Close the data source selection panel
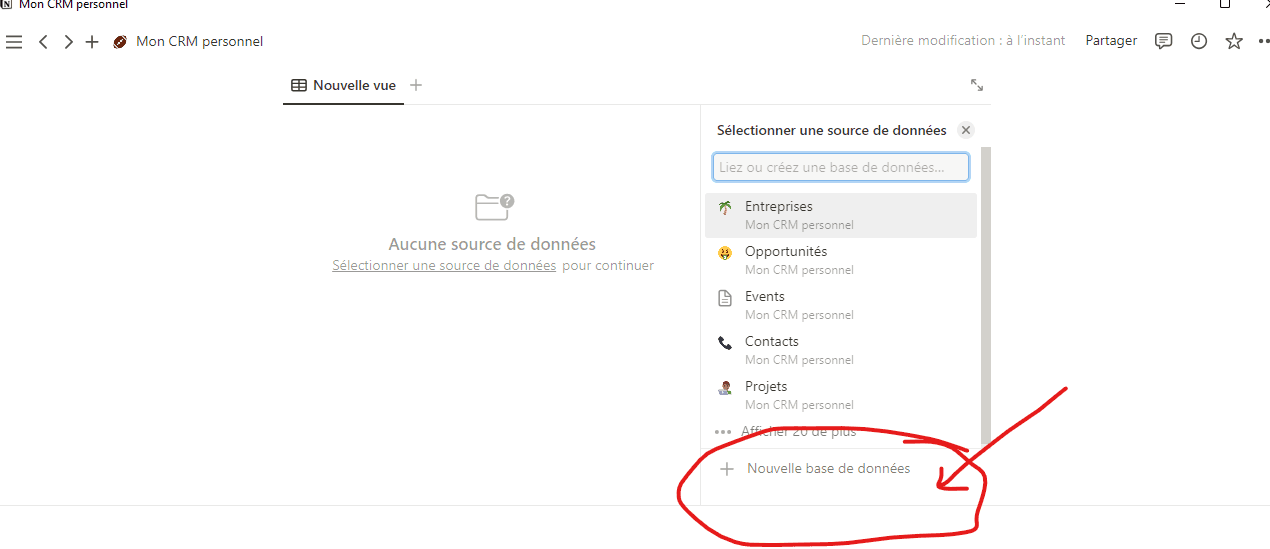 [965, 130]
